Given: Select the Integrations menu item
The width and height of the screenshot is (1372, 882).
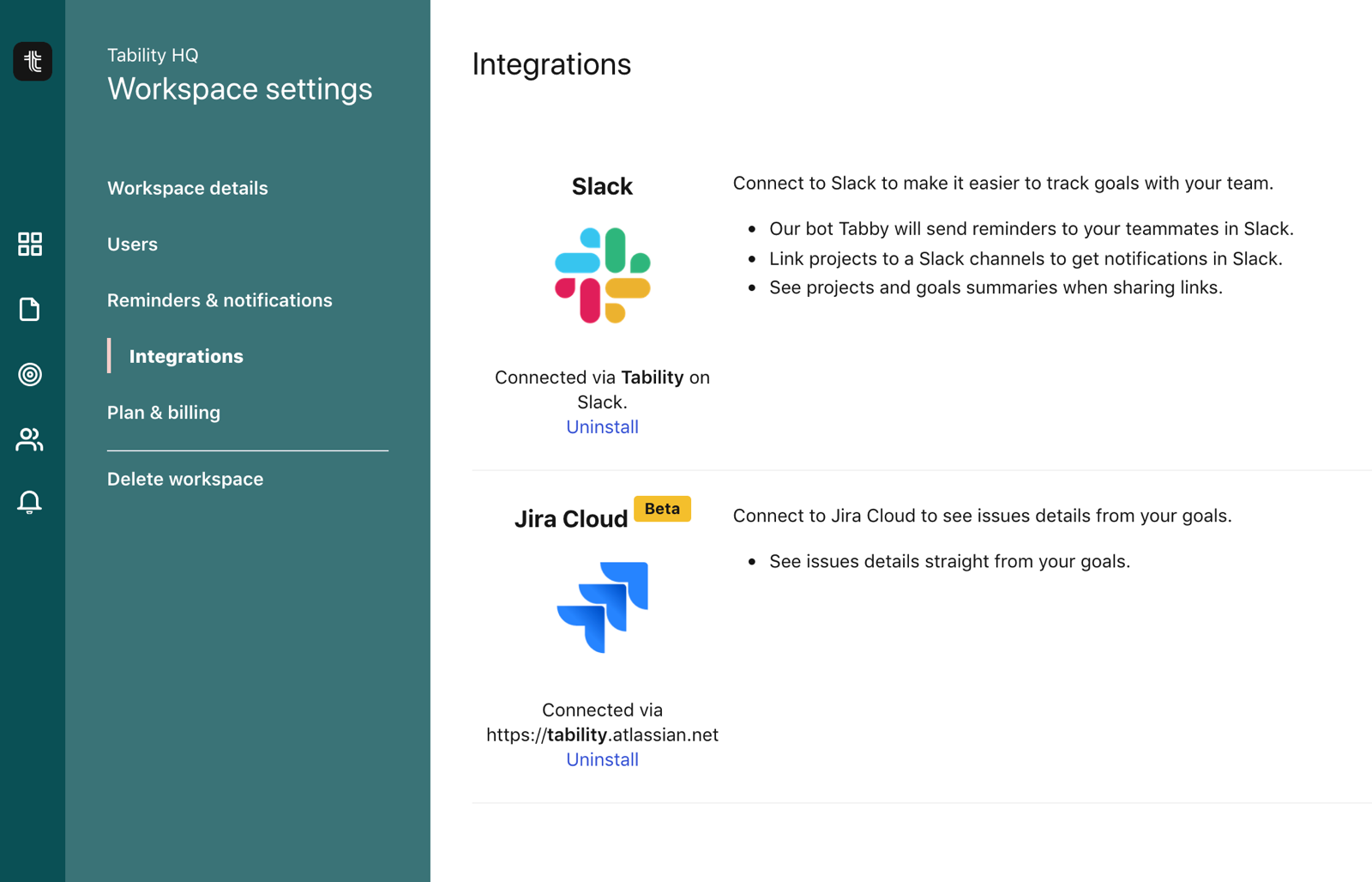Looking at the screenshot, I should 186,356.
